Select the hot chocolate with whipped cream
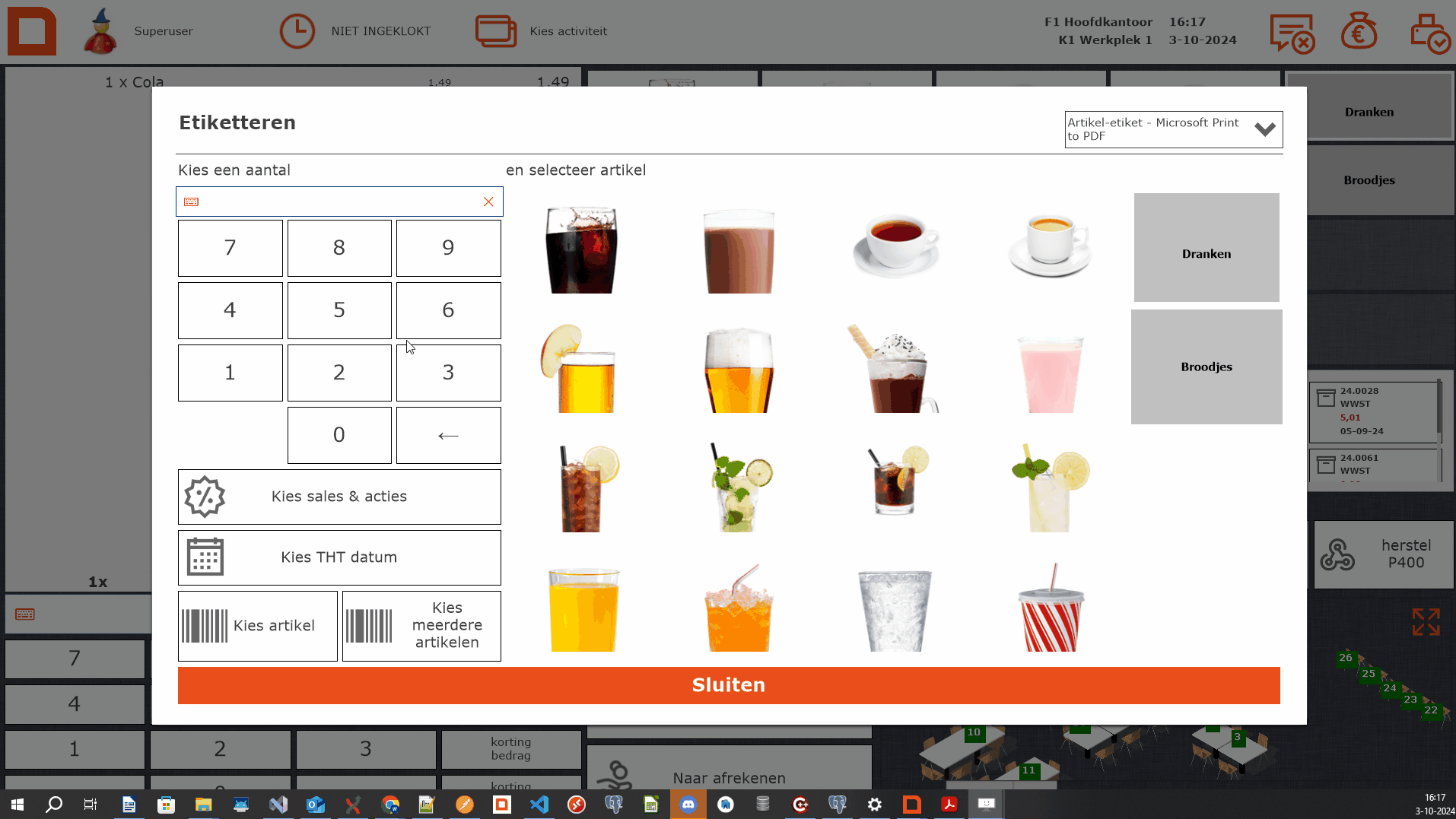The width and height of the screenshot is (1456, 819). (893, 369)
